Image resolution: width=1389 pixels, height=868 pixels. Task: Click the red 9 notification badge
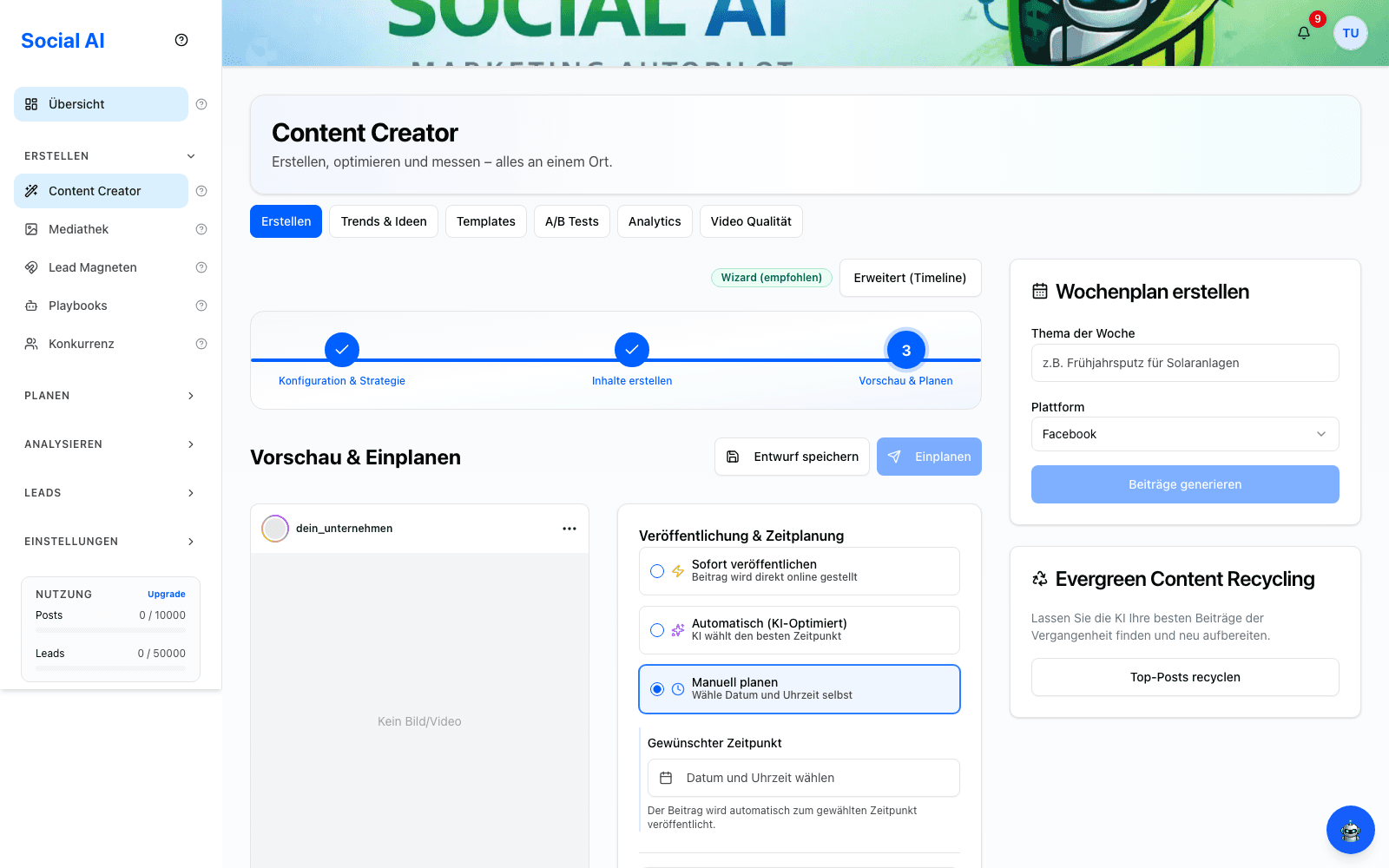[x=1318, y=19]
